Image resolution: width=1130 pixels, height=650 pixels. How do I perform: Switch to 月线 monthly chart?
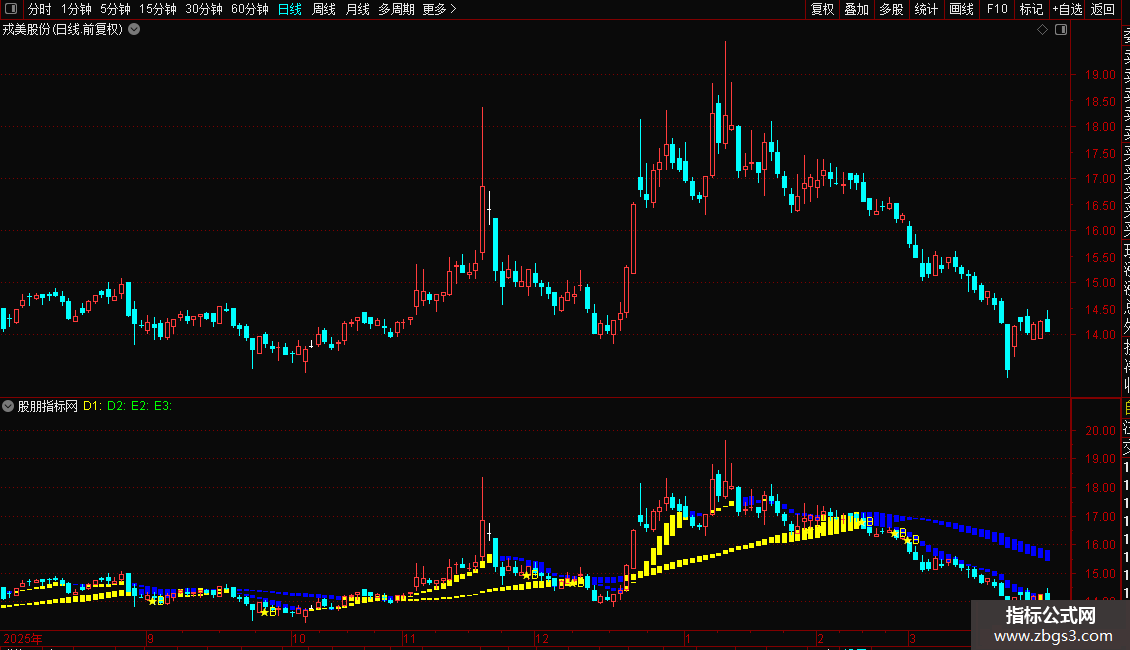click(357, 9)
